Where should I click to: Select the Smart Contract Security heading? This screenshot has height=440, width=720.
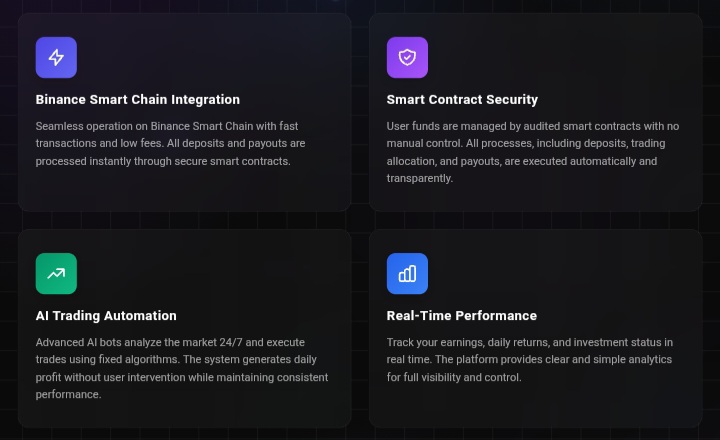point(462,100)
